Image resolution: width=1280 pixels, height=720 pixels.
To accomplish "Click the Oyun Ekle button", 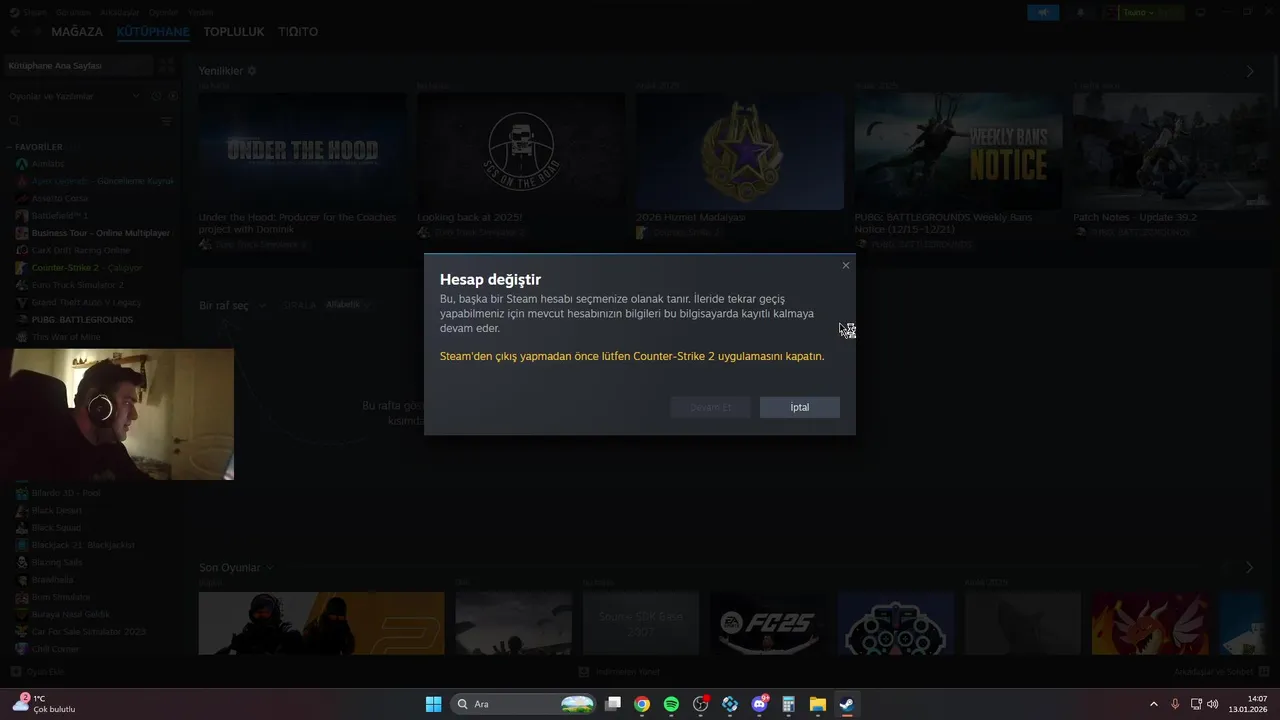I will (x=38, y=672).
